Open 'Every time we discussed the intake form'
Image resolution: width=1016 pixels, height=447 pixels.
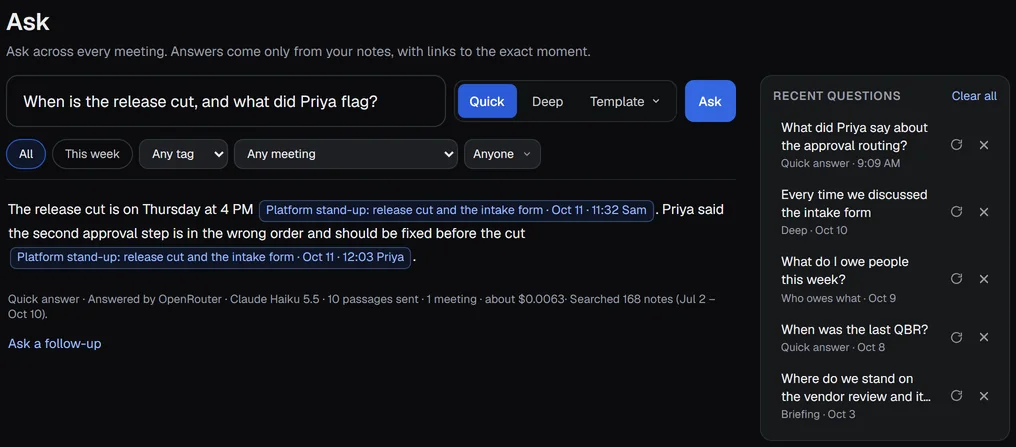[854, 212]
